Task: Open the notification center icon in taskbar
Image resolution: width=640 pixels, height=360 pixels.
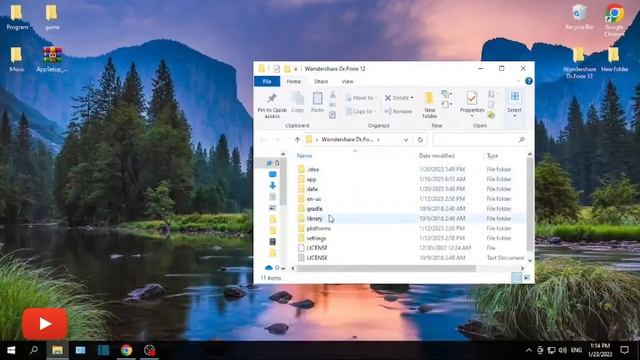Action: point(624,350)
